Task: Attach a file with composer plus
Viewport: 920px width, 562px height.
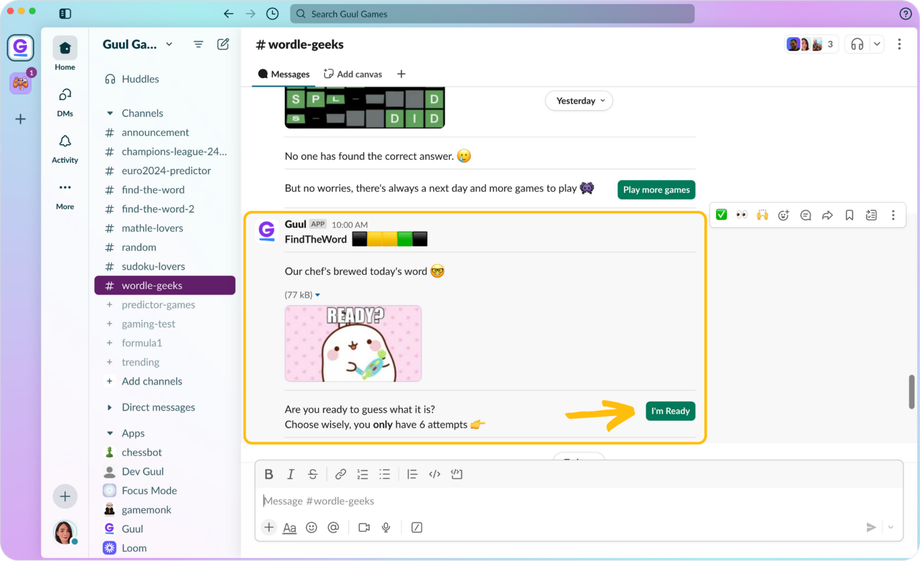Action: tap(269, 527)
